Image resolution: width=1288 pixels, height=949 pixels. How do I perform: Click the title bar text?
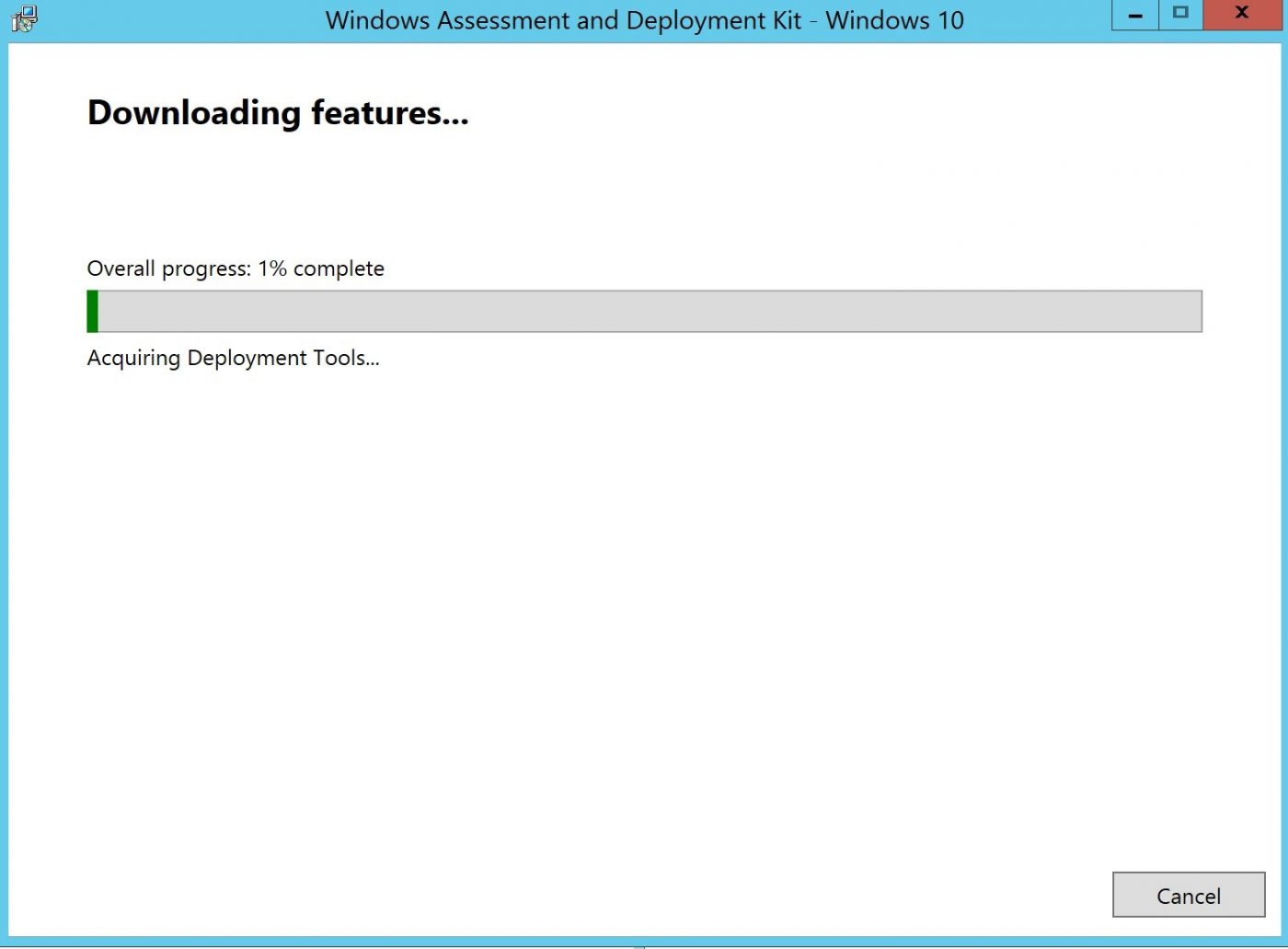click(x=644, y=20)
